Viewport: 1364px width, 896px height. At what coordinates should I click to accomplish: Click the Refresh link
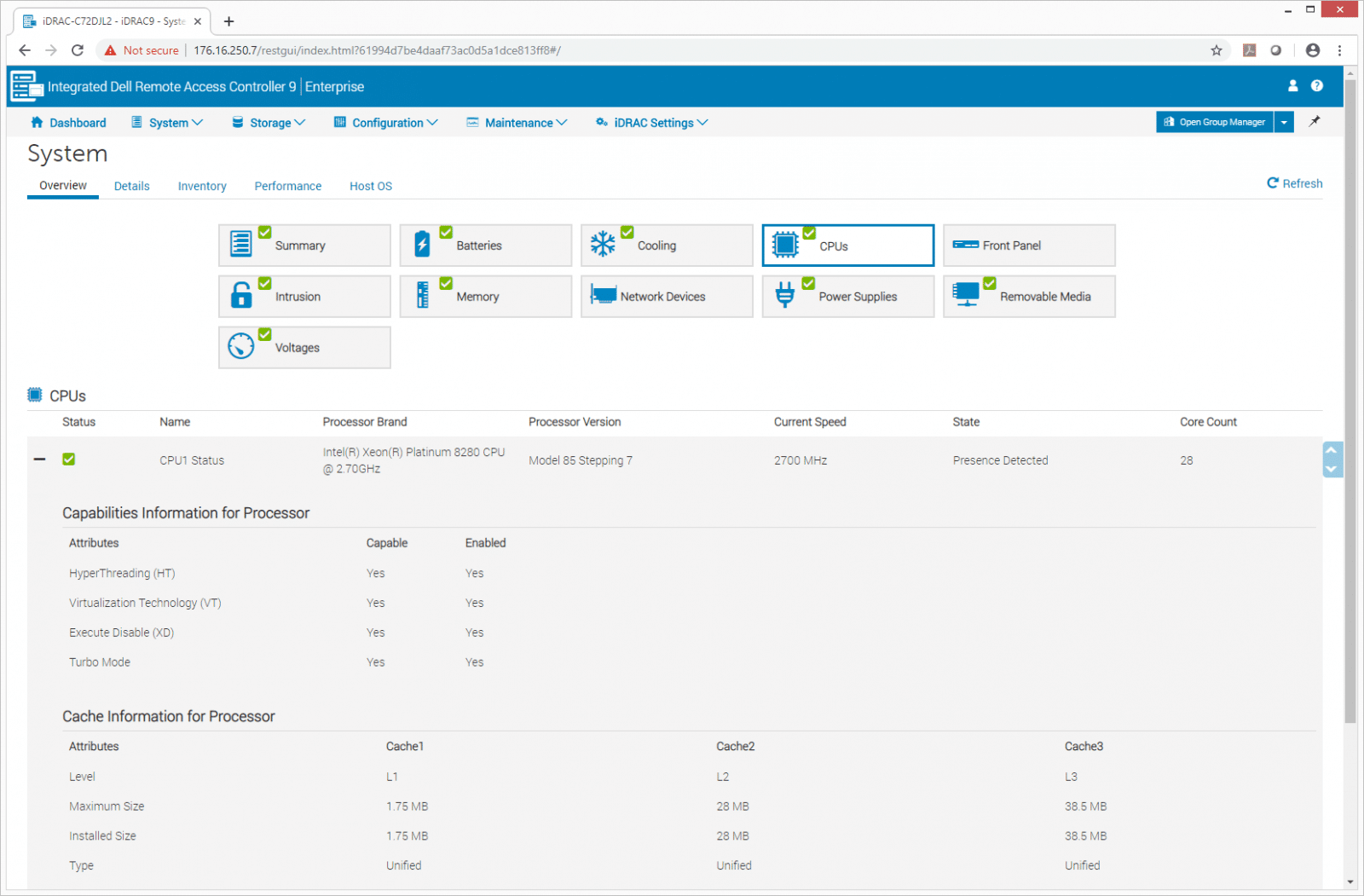(1295, 183)
